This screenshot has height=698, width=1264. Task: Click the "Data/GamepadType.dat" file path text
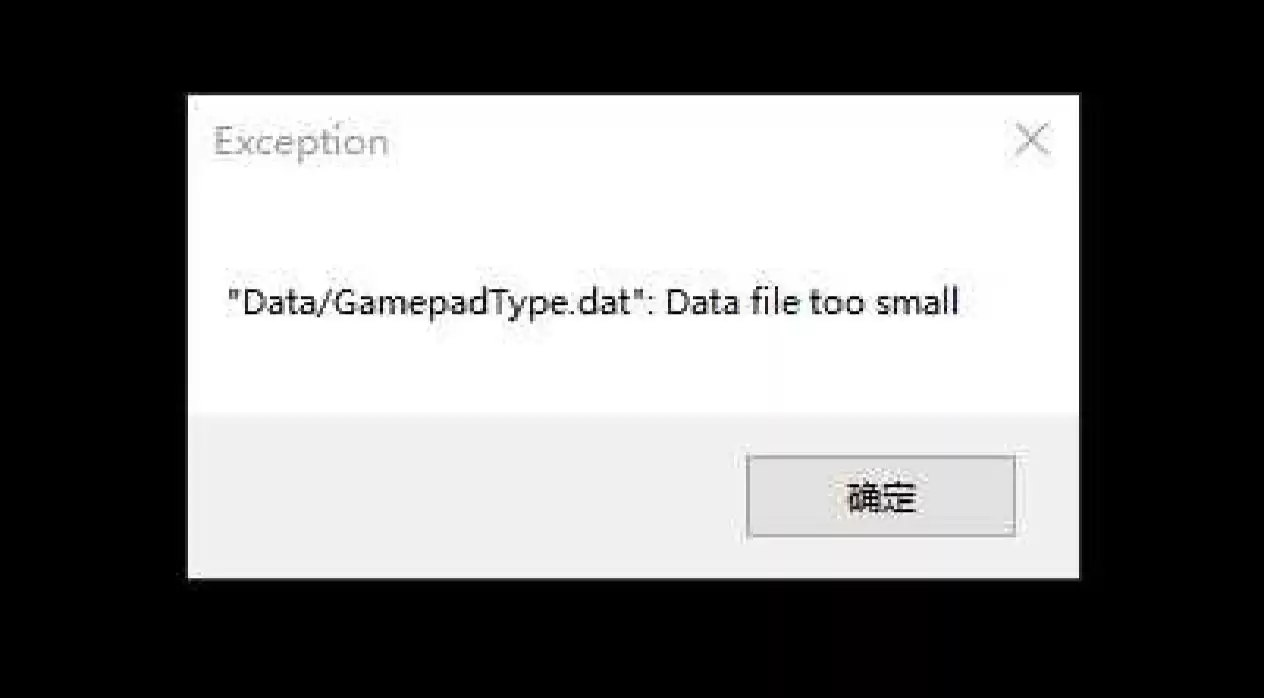[434, 303]
